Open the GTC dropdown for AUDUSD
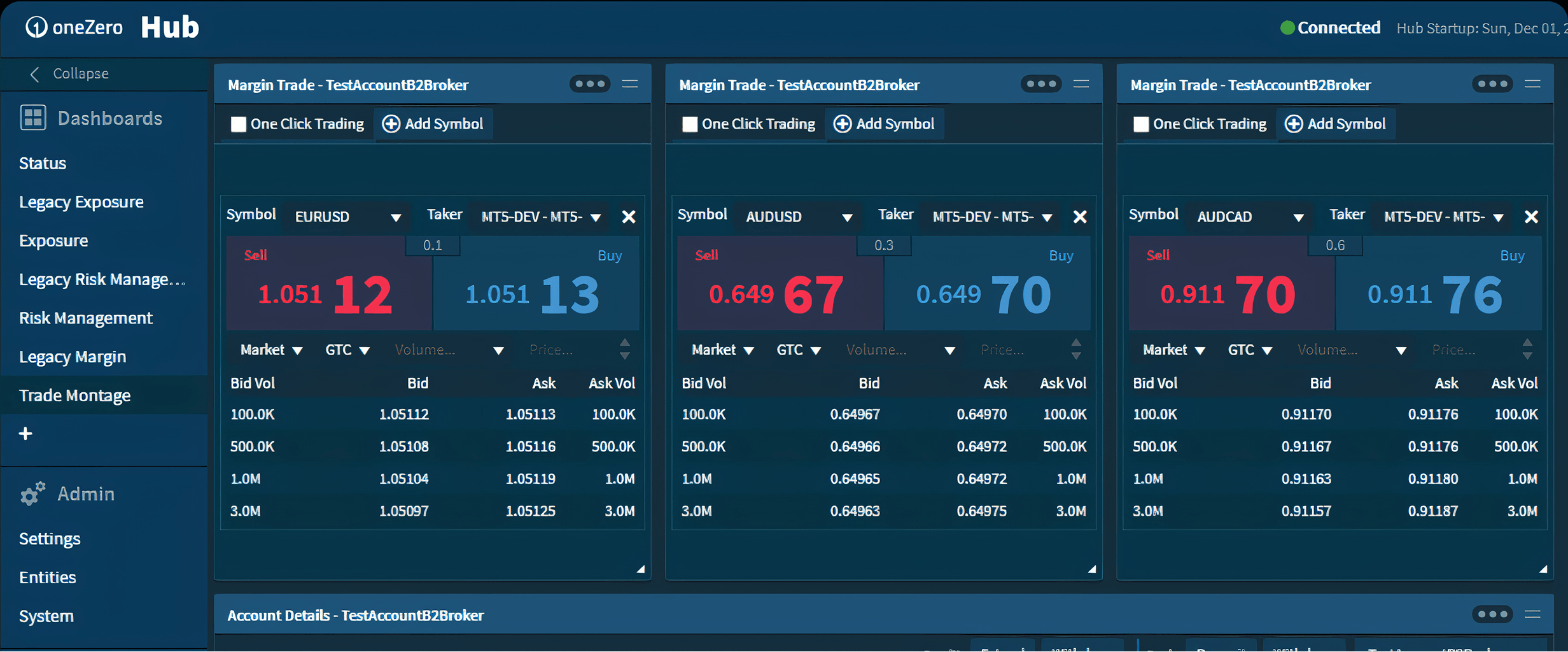The width and height of the screenshot is (1568, 652). pyautogui.click(x=799, y=350)
